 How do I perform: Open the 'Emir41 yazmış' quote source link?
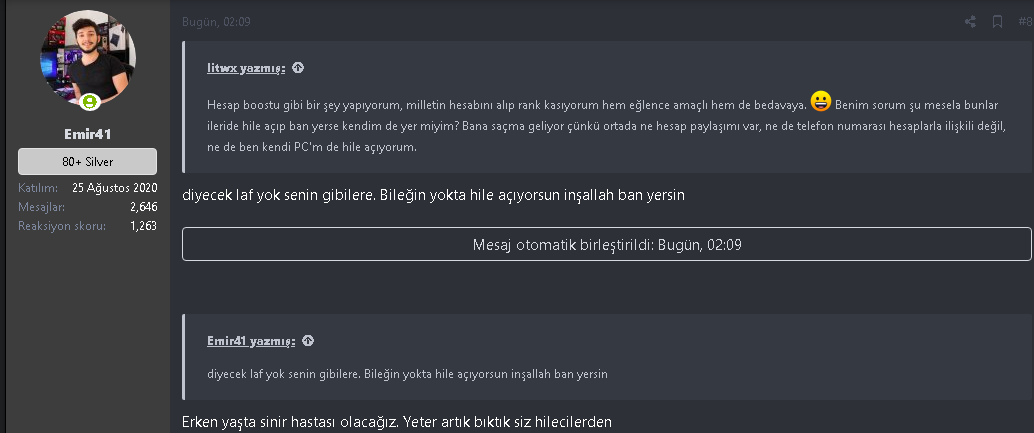pos(250,340)
